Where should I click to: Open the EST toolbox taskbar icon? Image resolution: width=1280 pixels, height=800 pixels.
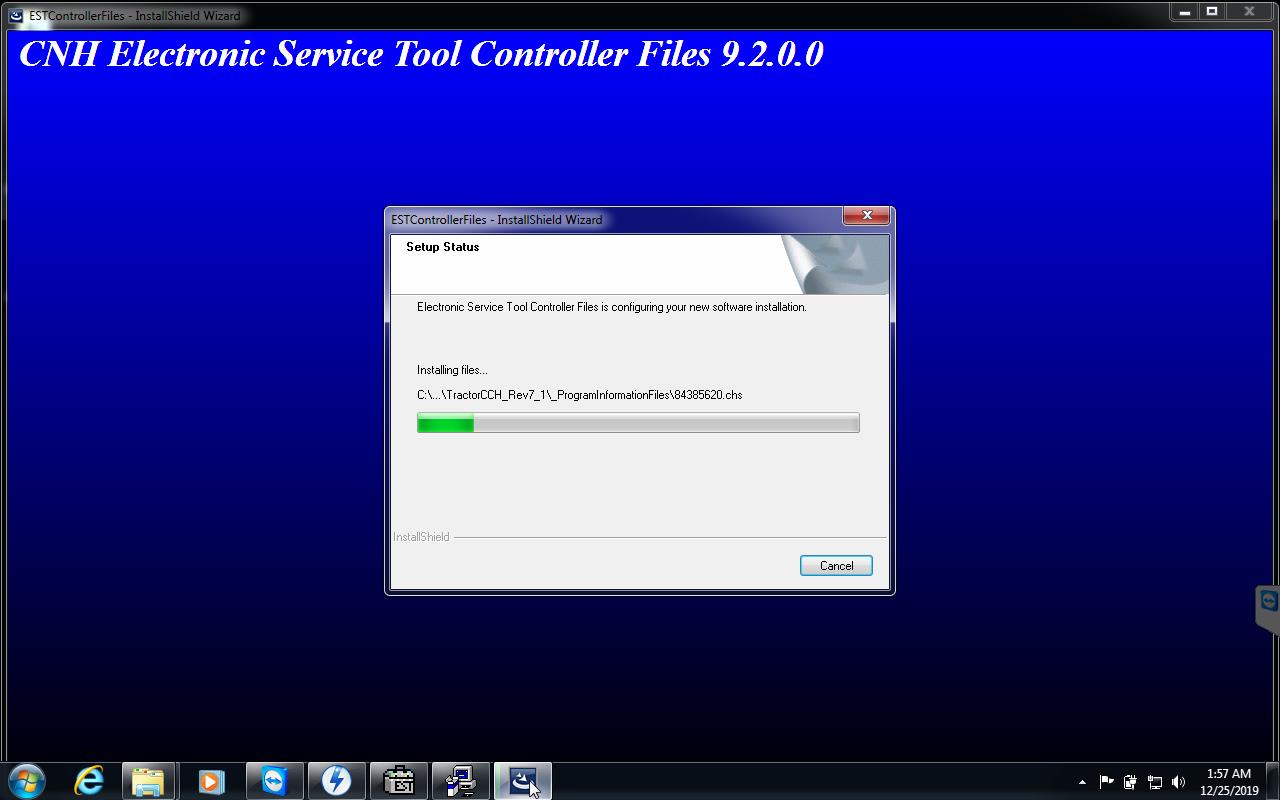pos(399,781)
